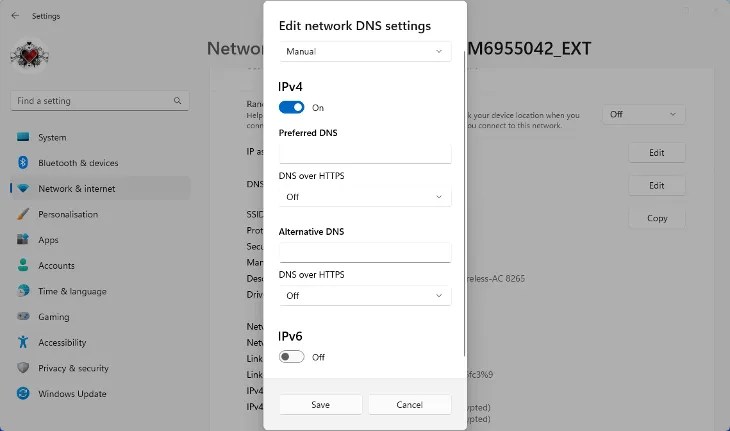The width and height of the screenshot is (730, 431).
Task: Click the Preferred DNS input field
Action: coord(365,154)
